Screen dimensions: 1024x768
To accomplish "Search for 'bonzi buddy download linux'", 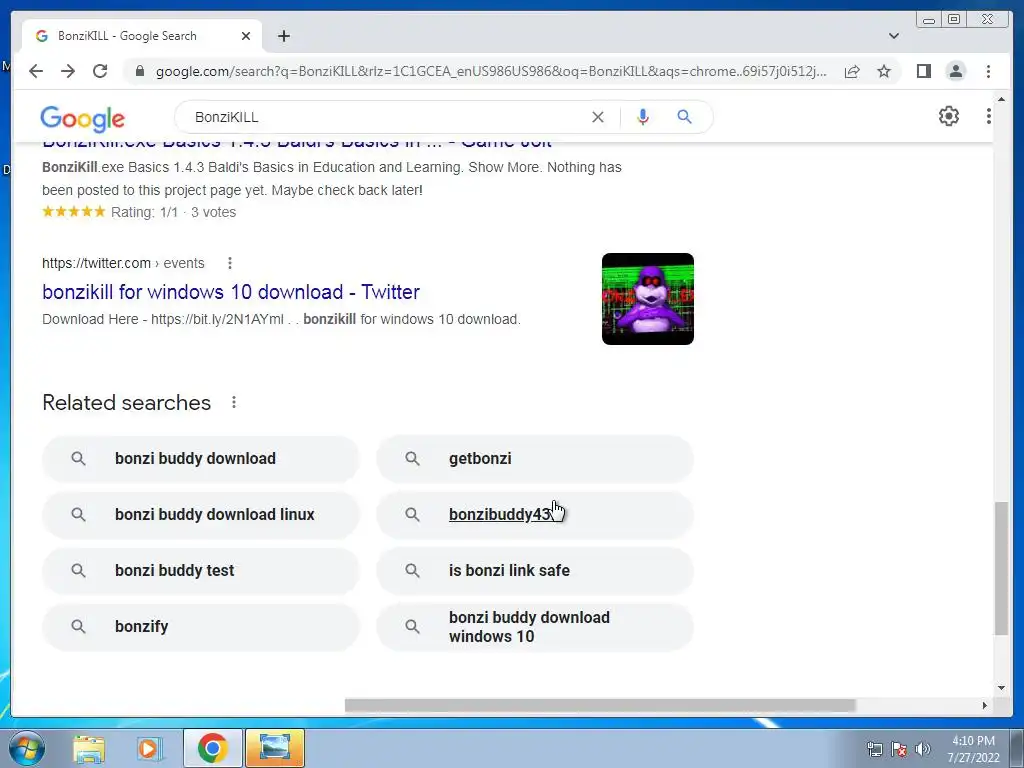I will point(200,515).
